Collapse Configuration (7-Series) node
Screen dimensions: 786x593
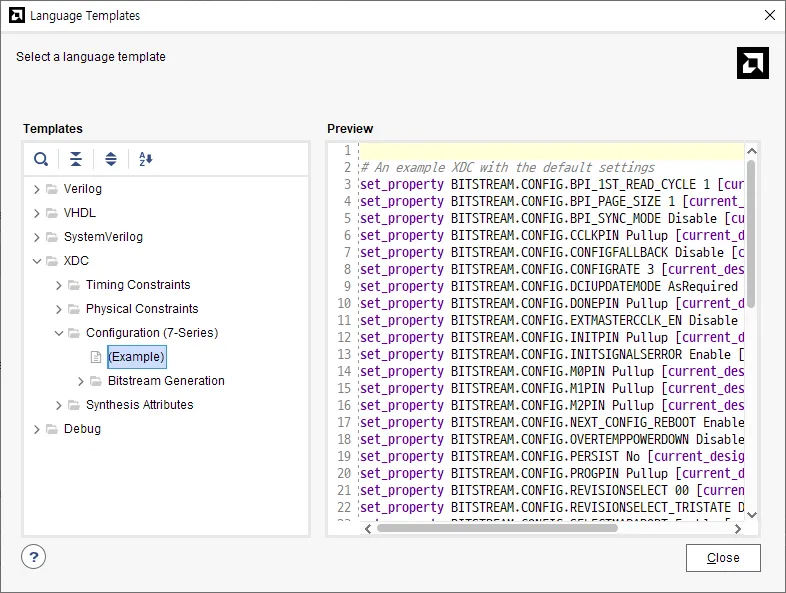tap(59, 333)
